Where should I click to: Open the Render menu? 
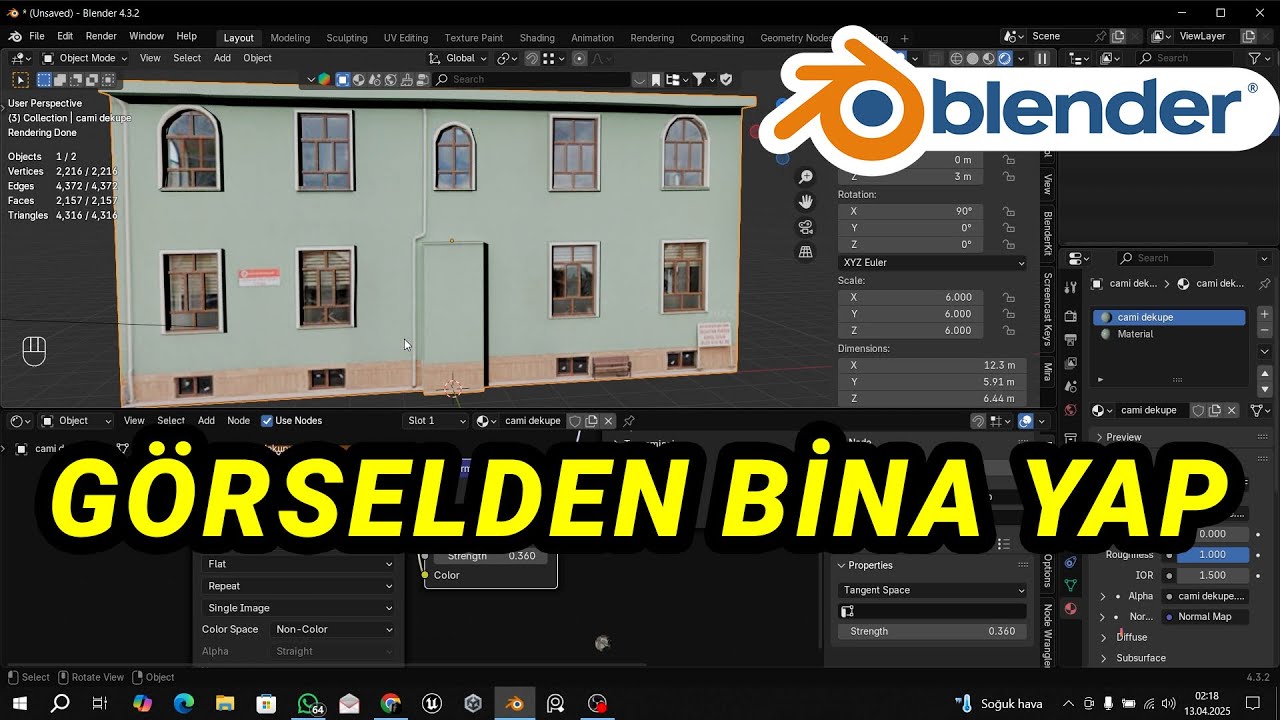(101, 36)
